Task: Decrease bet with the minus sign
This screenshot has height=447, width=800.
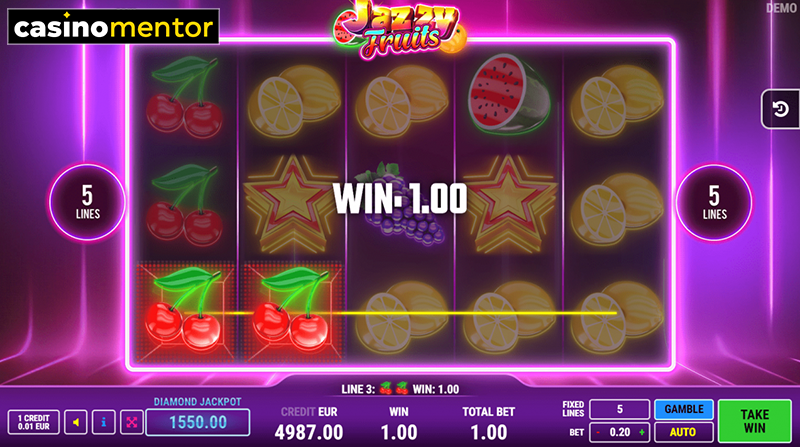Action: pos(598,432)
